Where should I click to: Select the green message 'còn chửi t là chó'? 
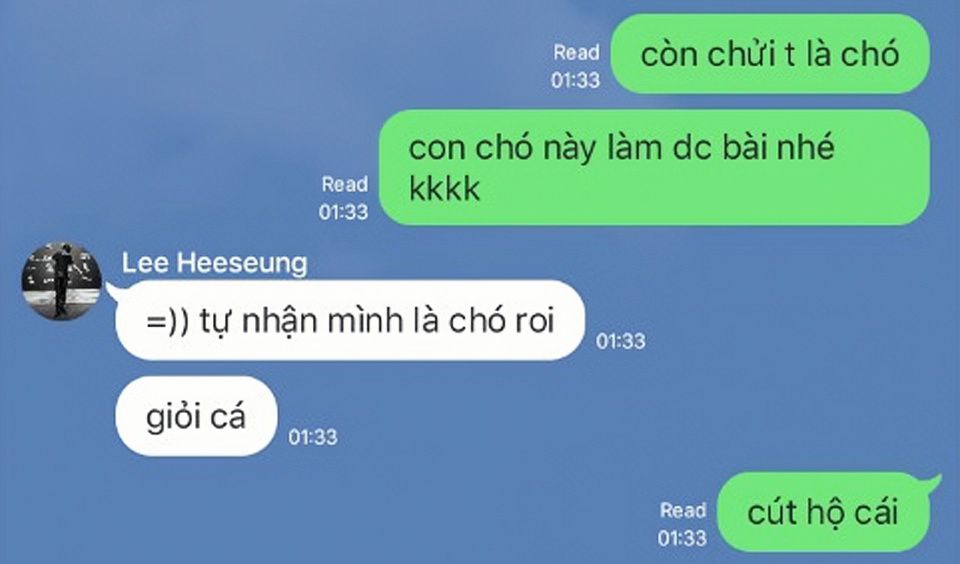[x=770, y=54]
